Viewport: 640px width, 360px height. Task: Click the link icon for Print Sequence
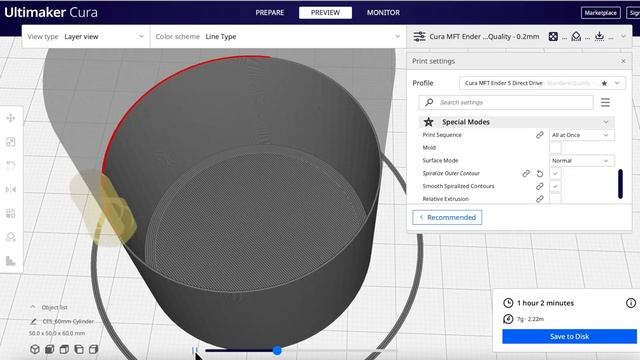point(540,135)
